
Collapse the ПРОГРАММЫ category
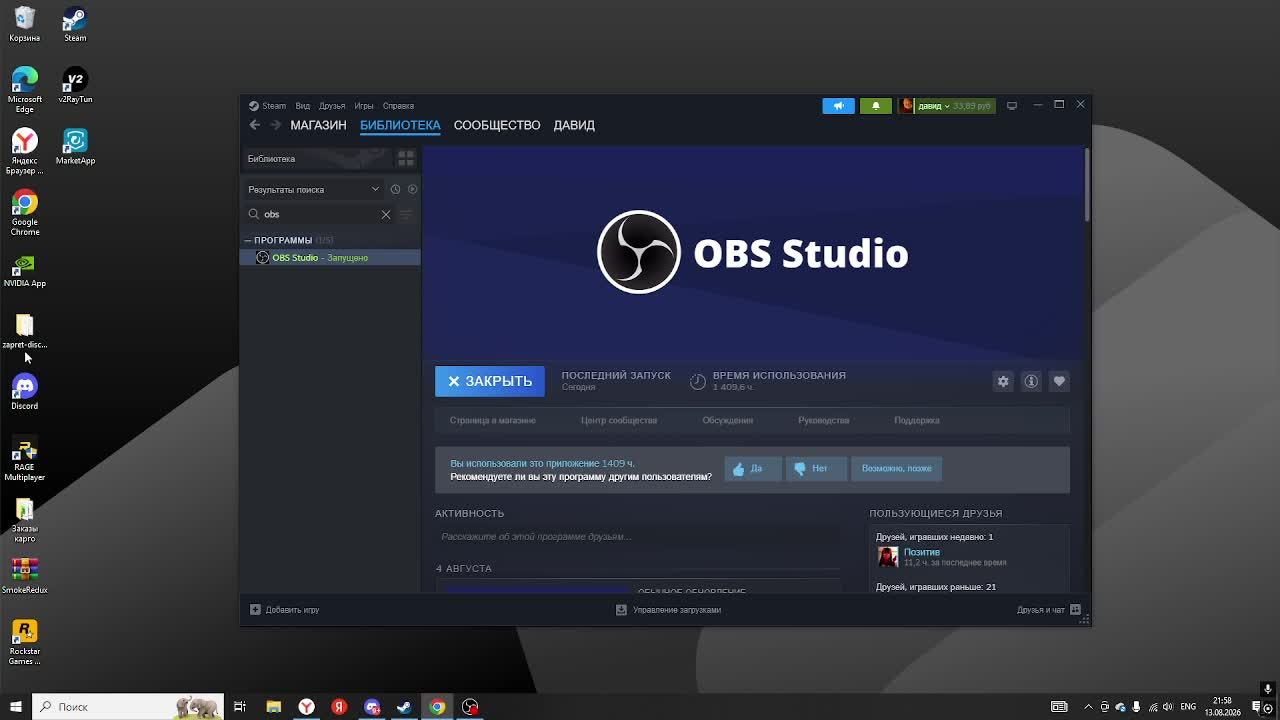[248, 240]
